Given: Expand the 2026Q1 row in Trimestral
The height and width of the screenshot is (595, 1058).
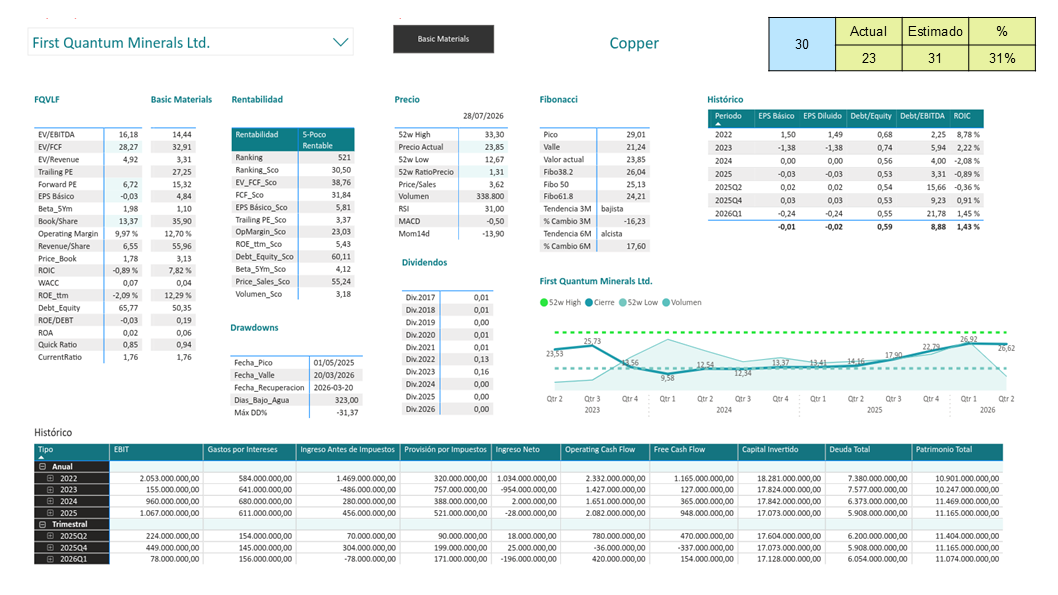Looking at the screenshot, I should pyautogui.click(x=50, y=559).
